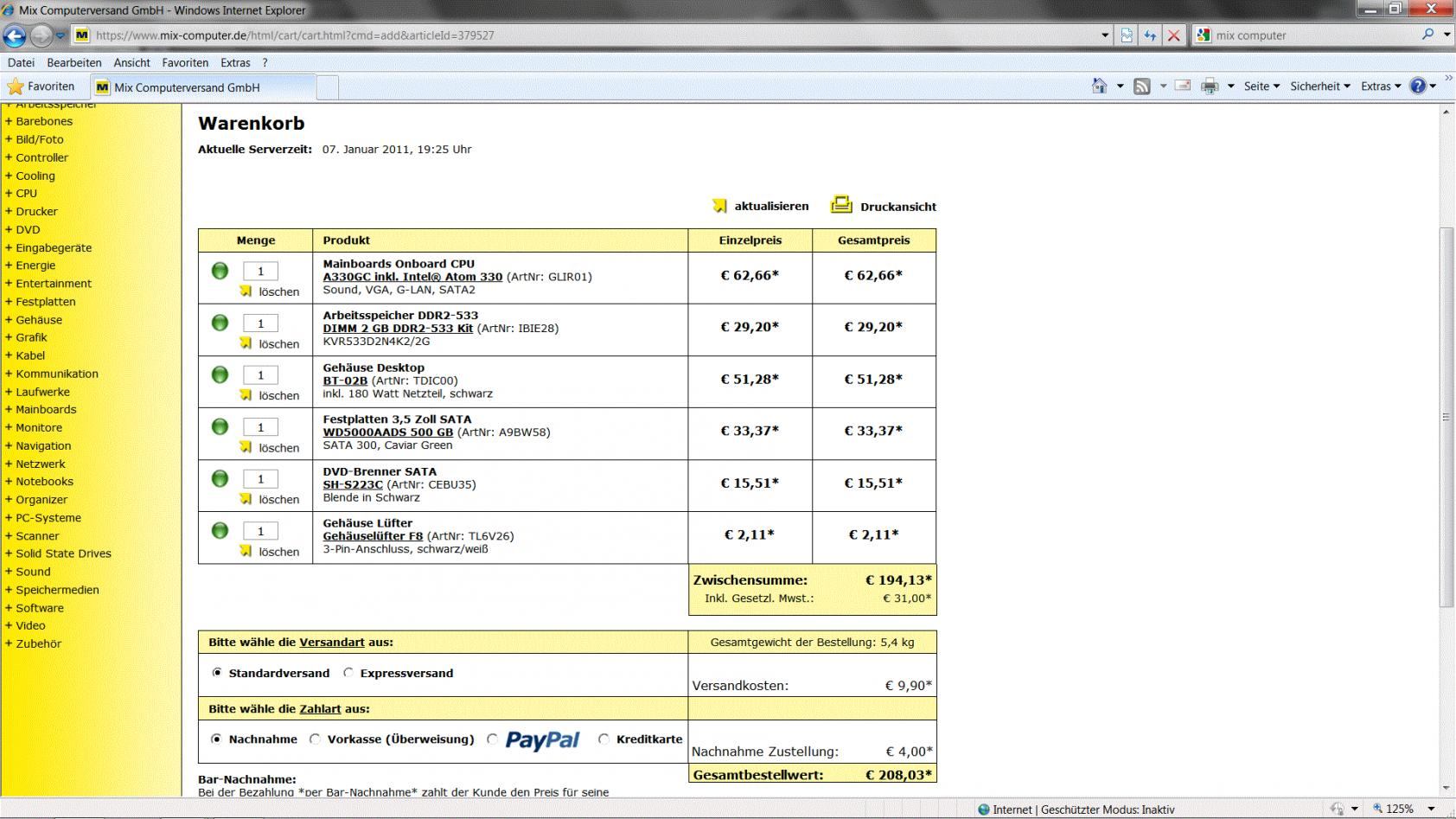
Task: Choose PayPal payment radio button
Action: [493, 739]
